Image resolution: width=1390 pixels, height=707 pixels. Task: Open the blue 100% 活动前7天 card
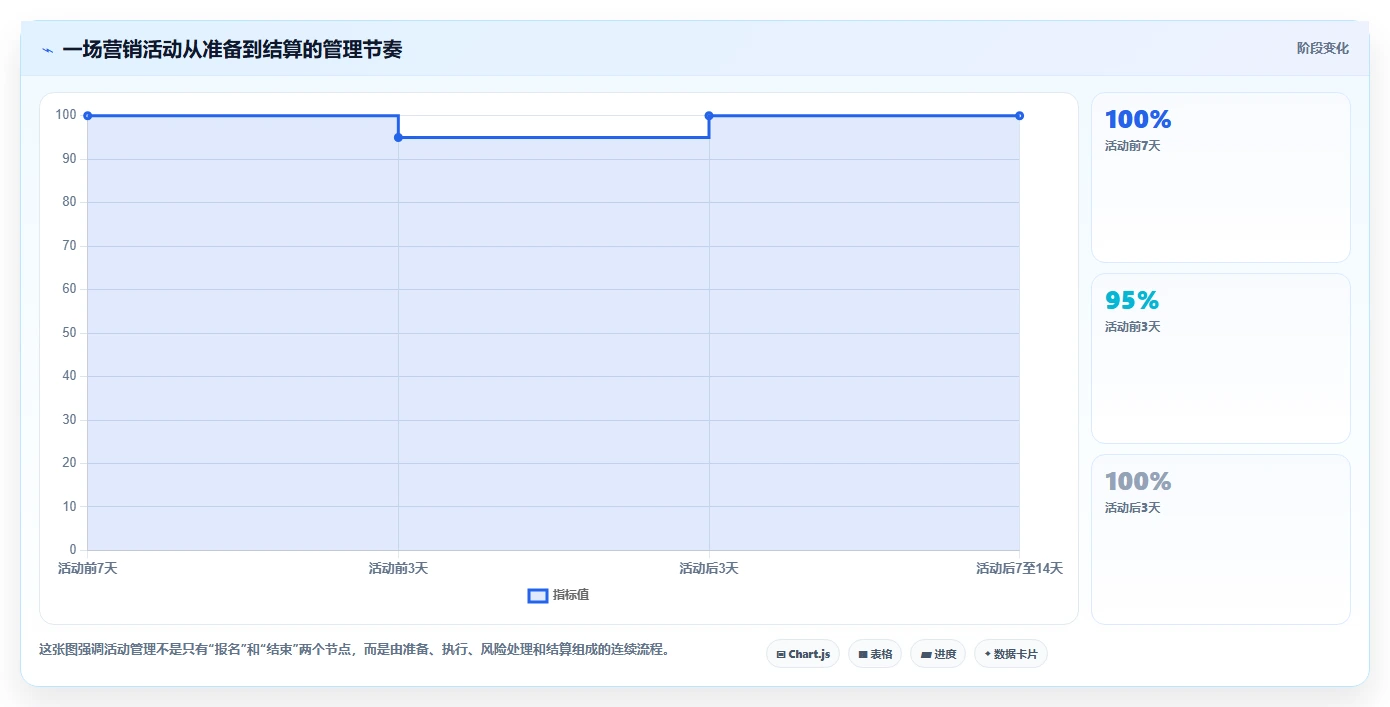pyautogui.click(x=1220, y=178)
